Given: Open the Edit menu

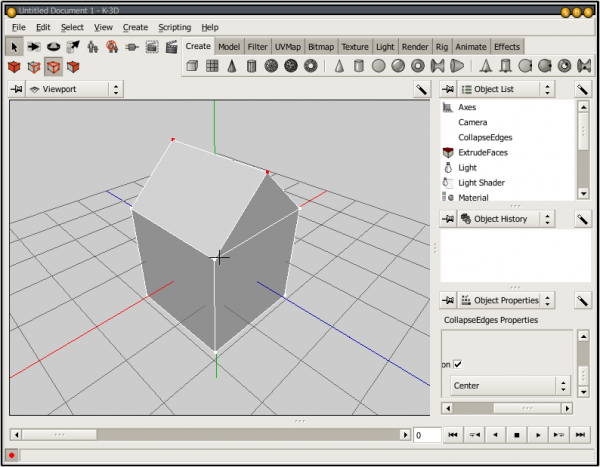Looking at the screenshot, I should coord(43,27).
